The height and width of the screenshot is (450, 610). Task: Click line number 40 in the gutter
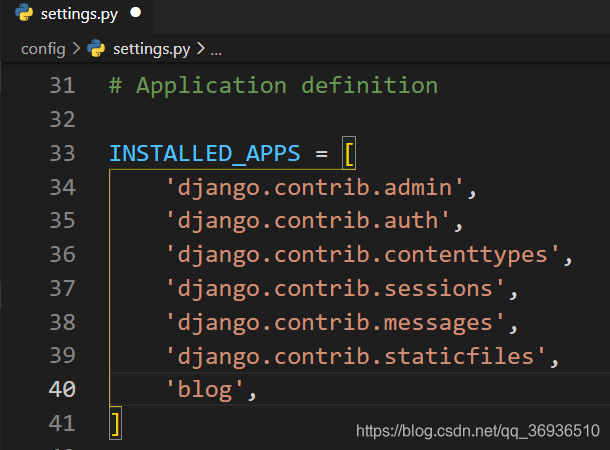coord(62,389)
